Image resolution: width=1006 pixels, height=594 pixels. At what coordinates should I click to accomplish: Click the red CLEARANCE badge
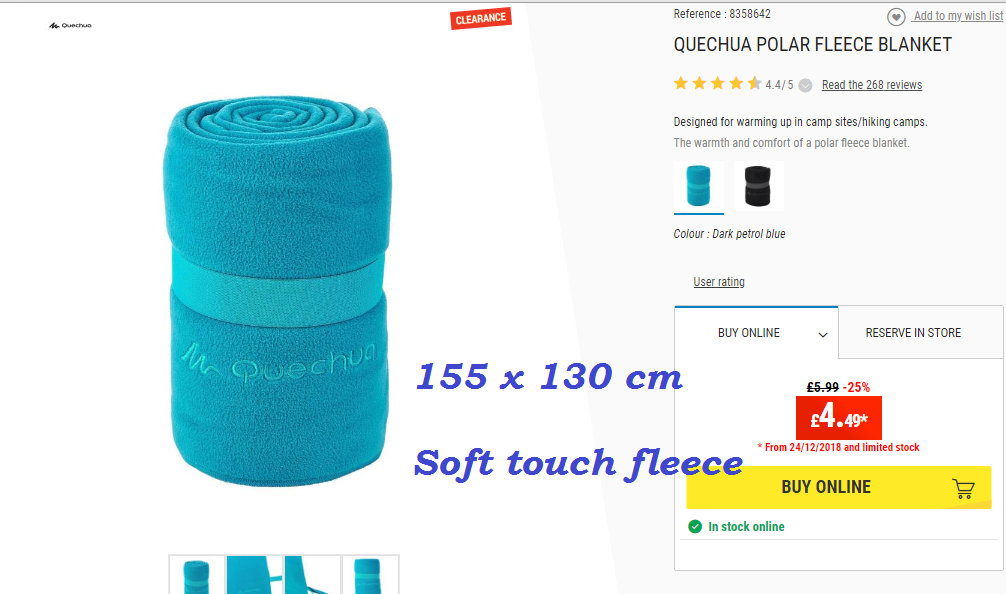tap(481, 19)
